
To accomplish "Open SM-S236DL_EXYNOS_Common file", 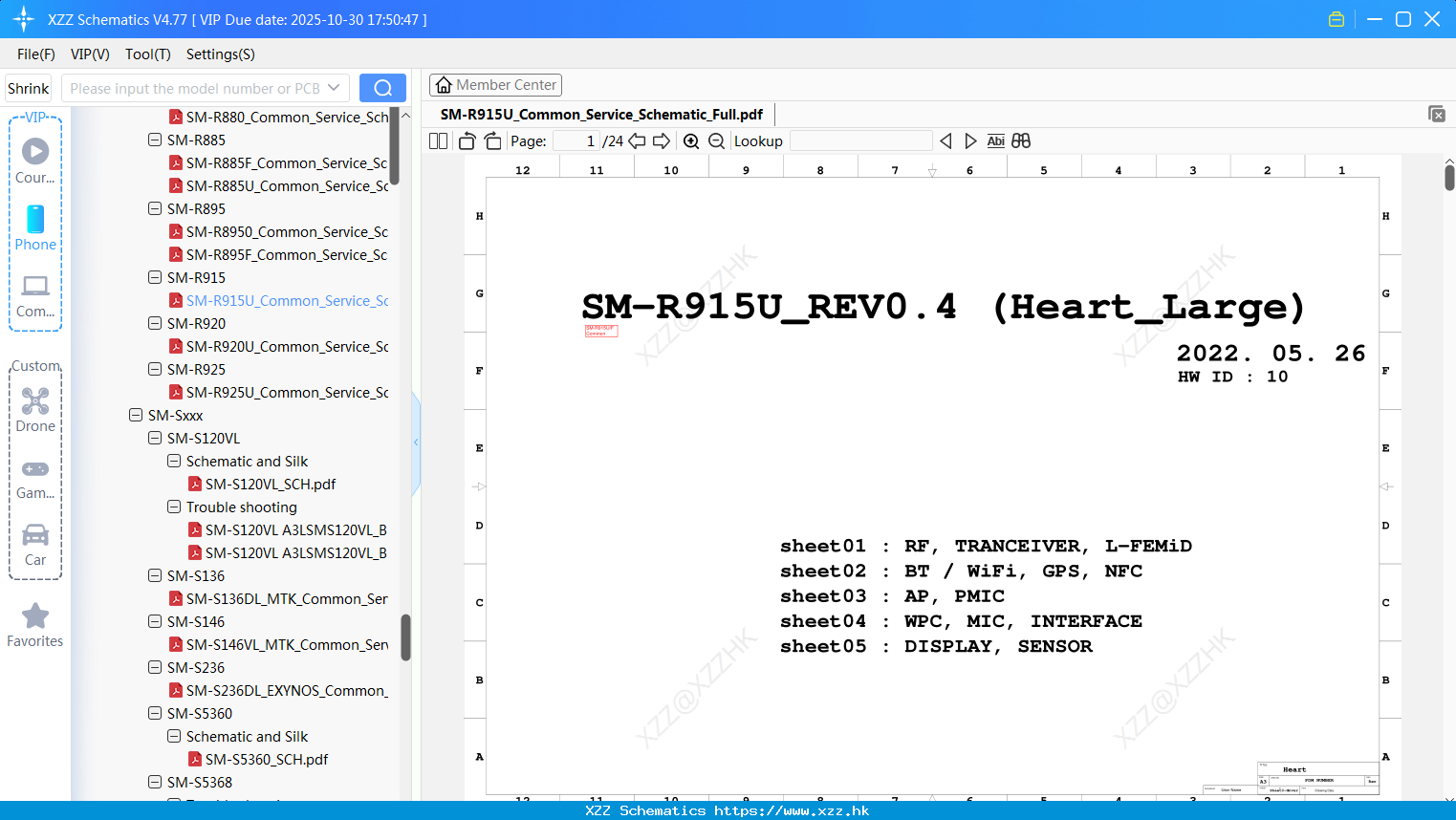I will pyautogui.click(x=287, y=690).
